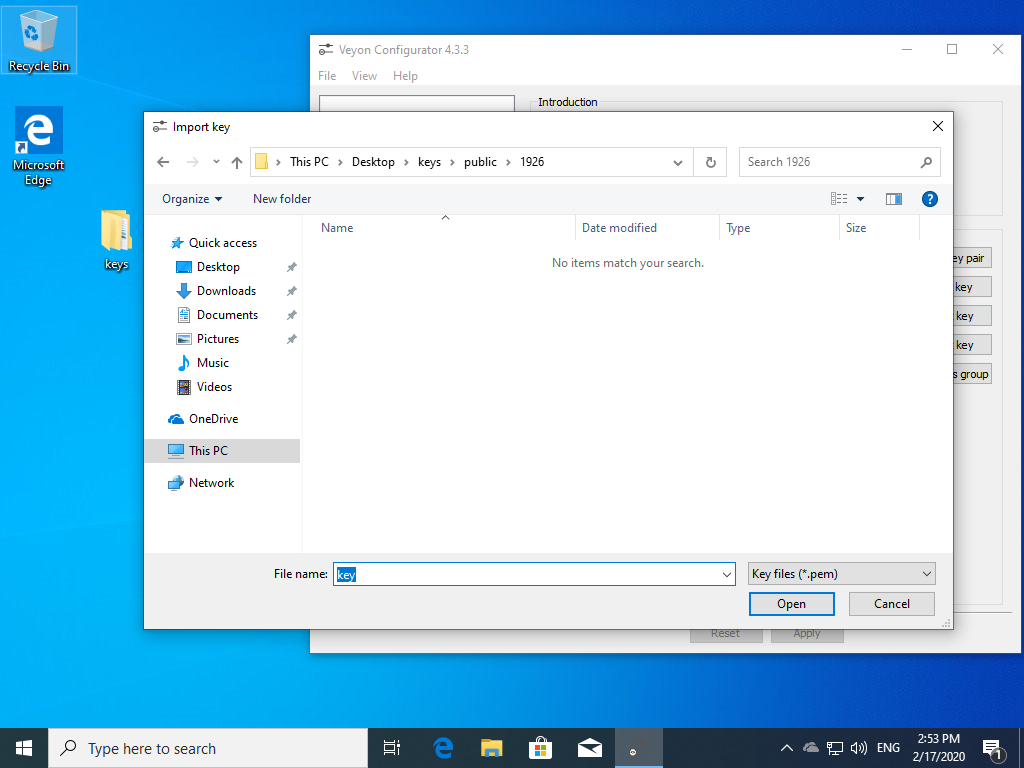Screen dimensions: 1024x768
Task: Click the folder icon in the address bar
Action: [261, 162]
